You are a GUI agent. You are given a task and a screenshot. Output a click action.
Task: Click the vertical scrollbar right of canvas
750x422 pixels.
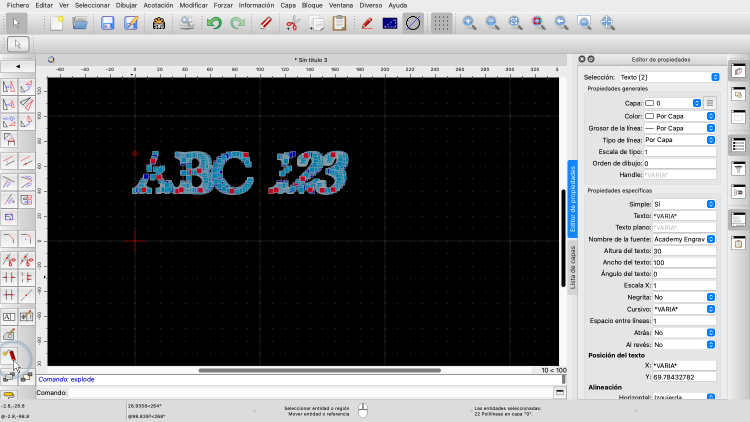point(563,238)
